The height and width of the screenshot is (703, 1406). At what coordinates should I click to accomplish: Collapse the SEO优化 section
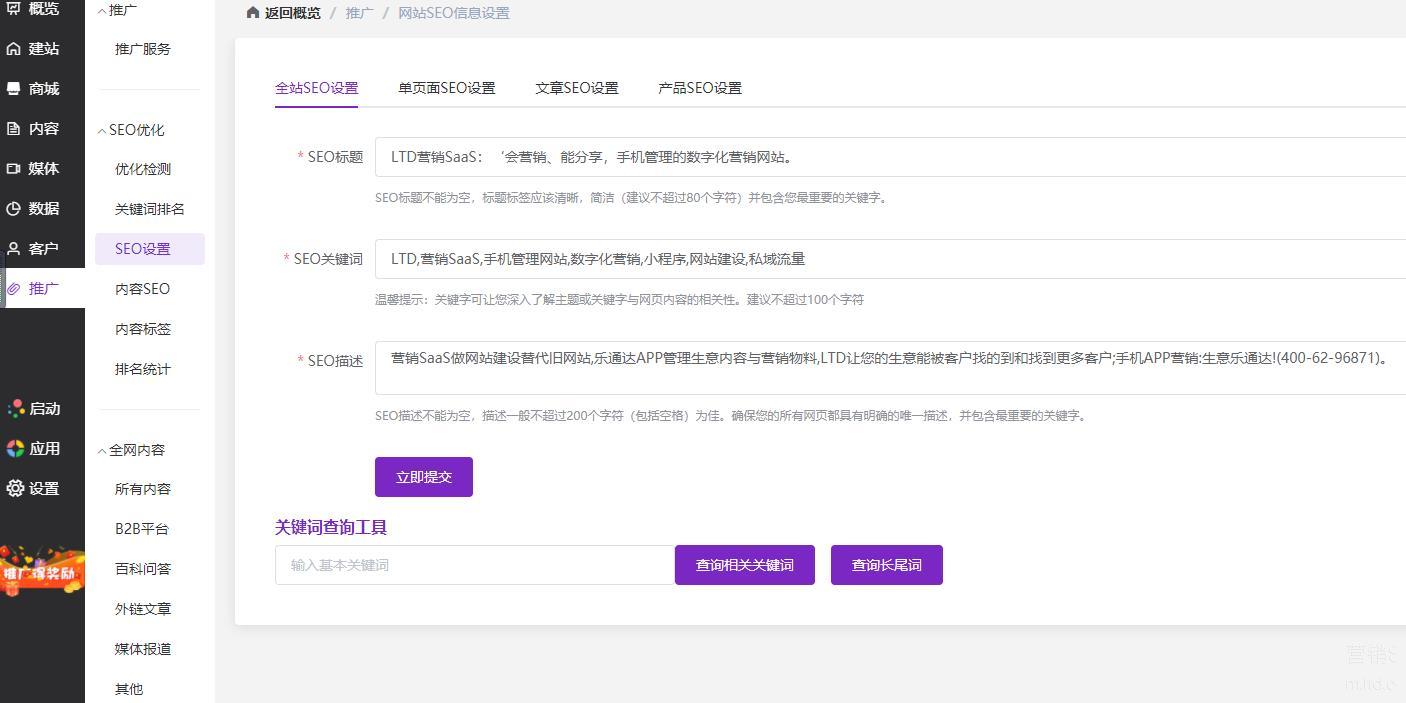[x=102, y=130]
